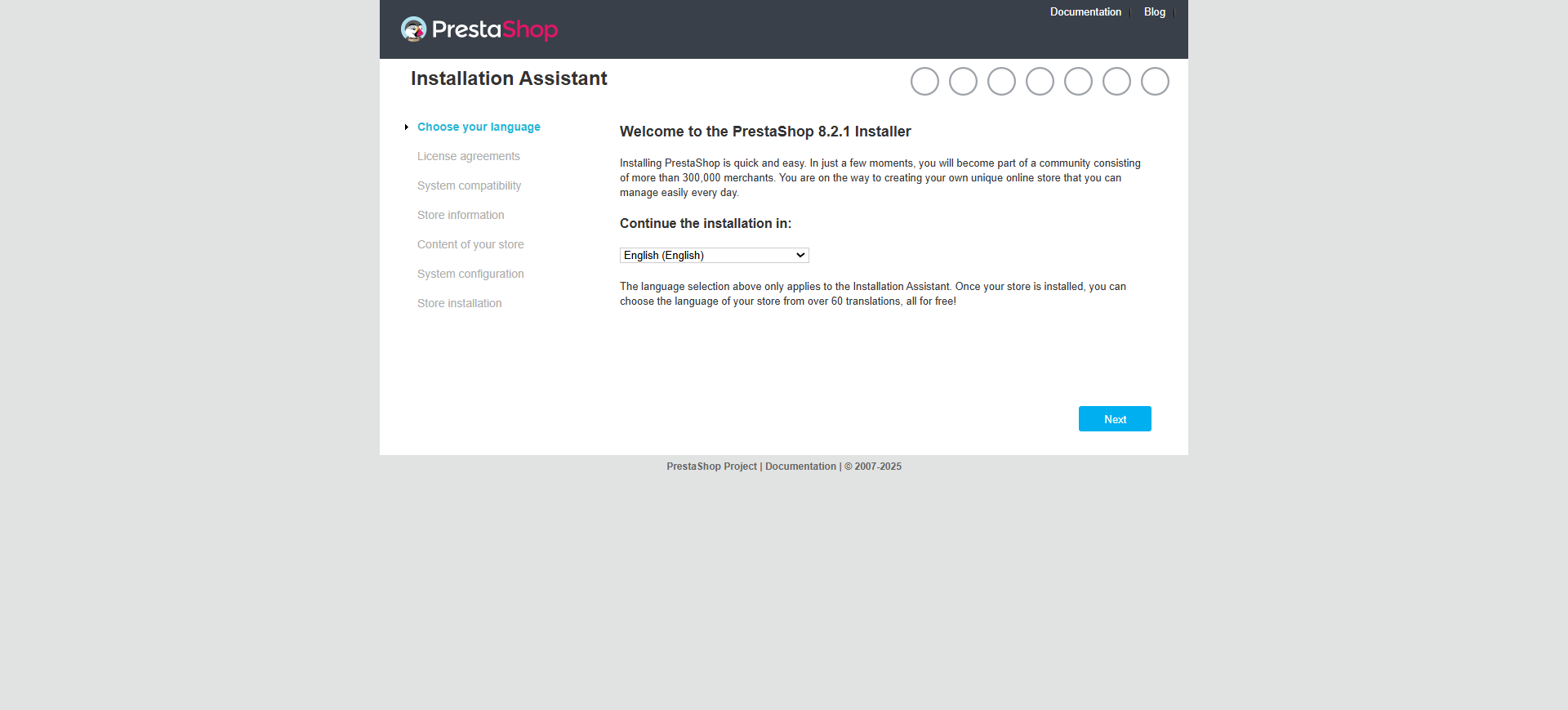
Task: Click the fourth installation step circle
Action: (1040, 82)
